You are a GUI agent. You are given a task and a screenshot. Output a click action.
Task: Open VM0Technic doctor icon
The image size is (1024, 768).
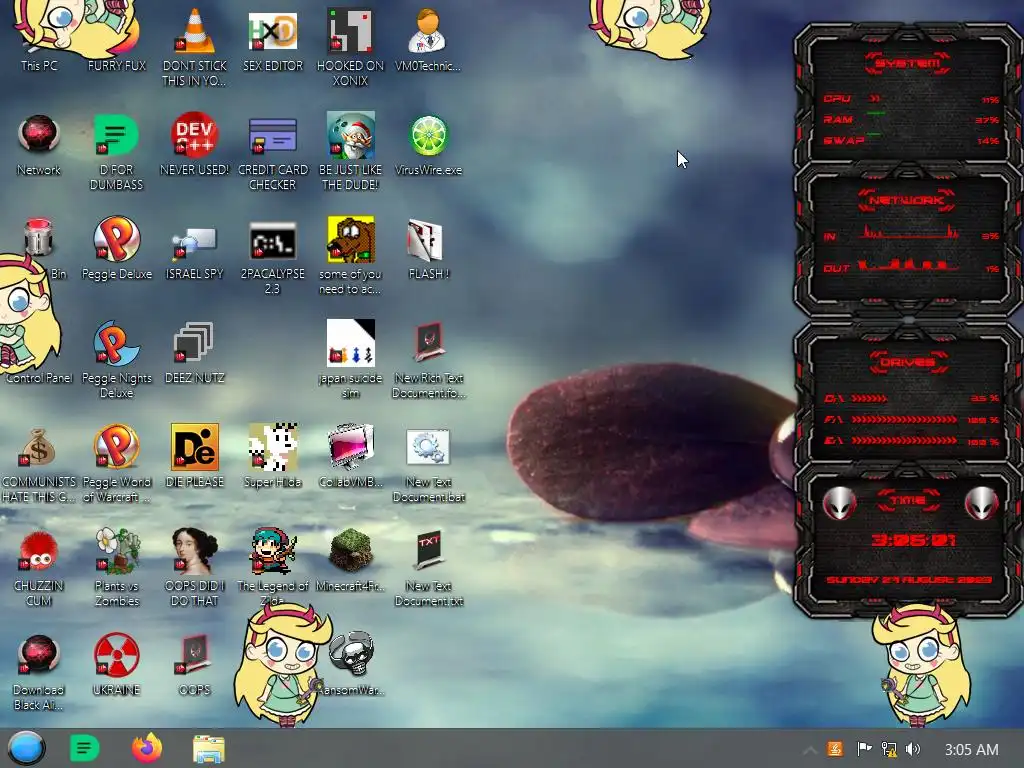pyautogui.click(x=428, y=39)
